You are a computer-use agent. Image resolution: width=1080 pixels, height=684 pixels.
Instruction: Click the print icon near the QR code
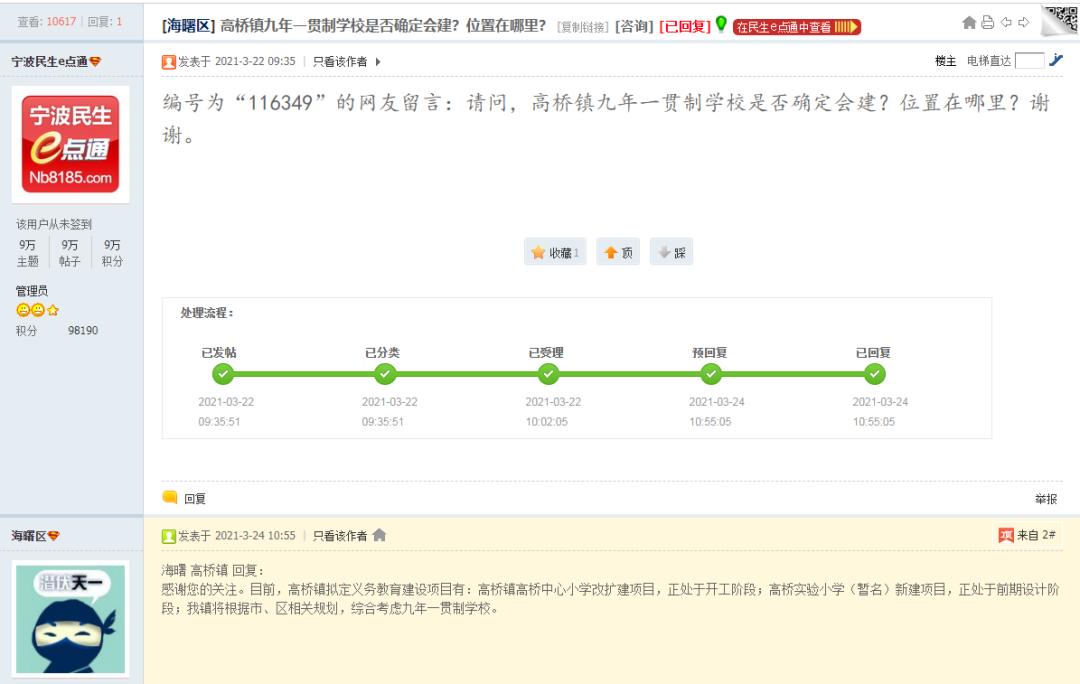(988, 22)
